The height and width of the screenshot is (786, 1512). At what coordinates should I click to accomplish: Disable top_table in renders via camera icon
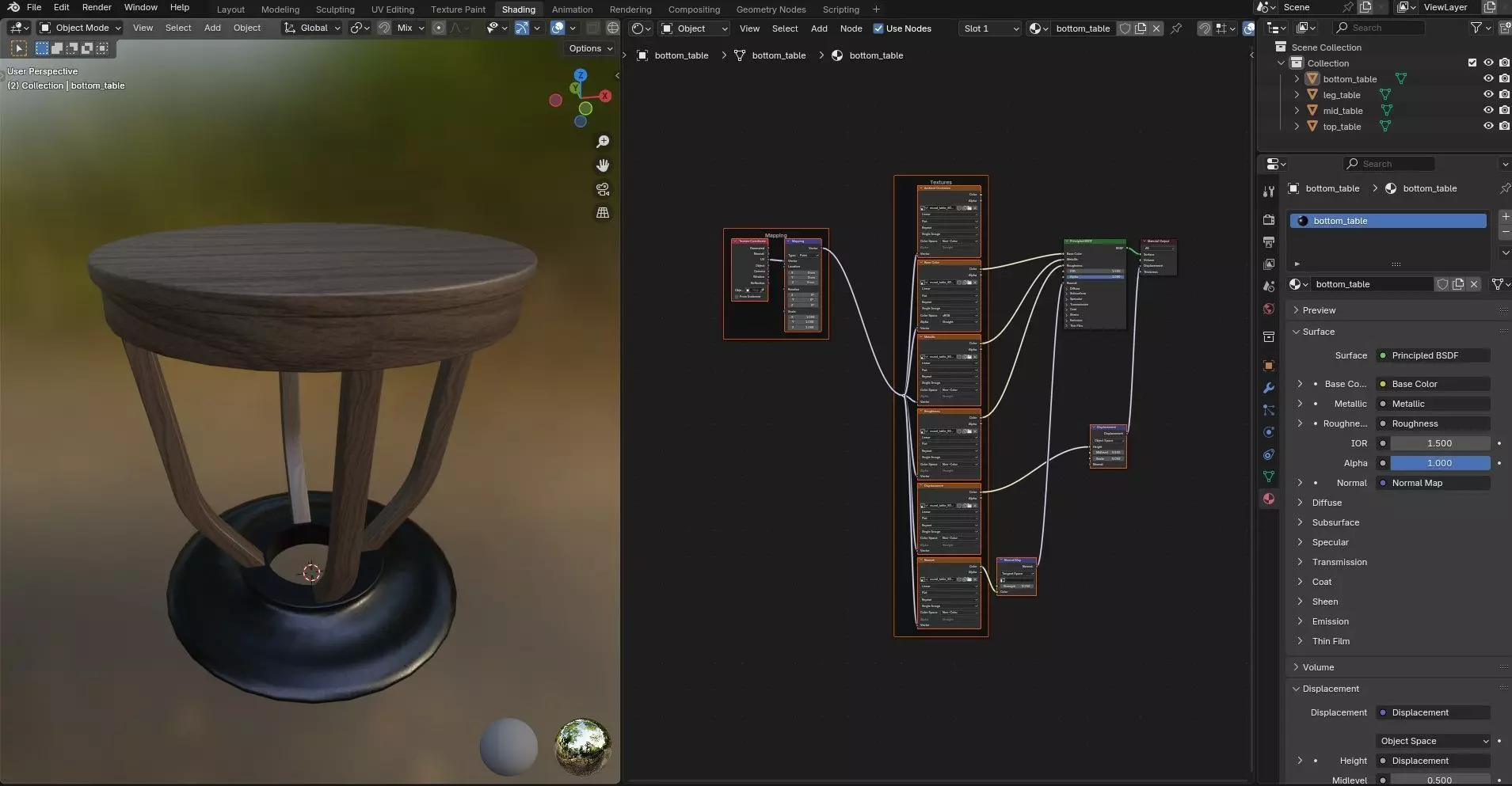pyautogui.click(x=1504, y=127)
